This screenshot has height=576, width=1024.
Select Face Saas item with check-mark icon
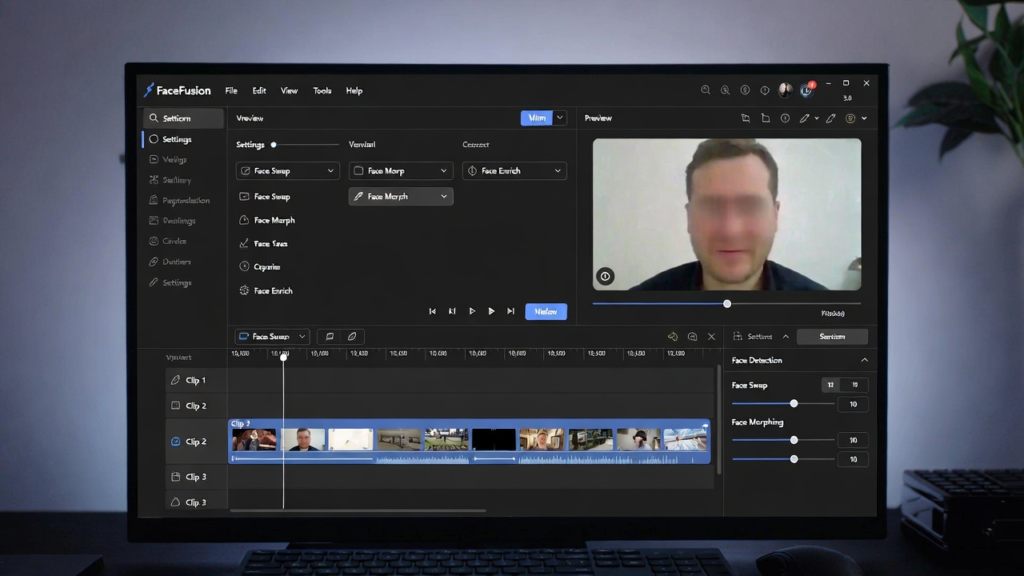[x=263, y=244]
